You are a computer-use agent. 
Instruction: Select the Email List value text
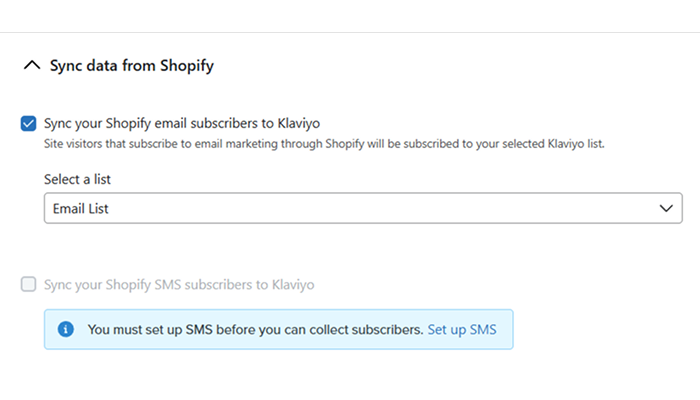point(81,208)
